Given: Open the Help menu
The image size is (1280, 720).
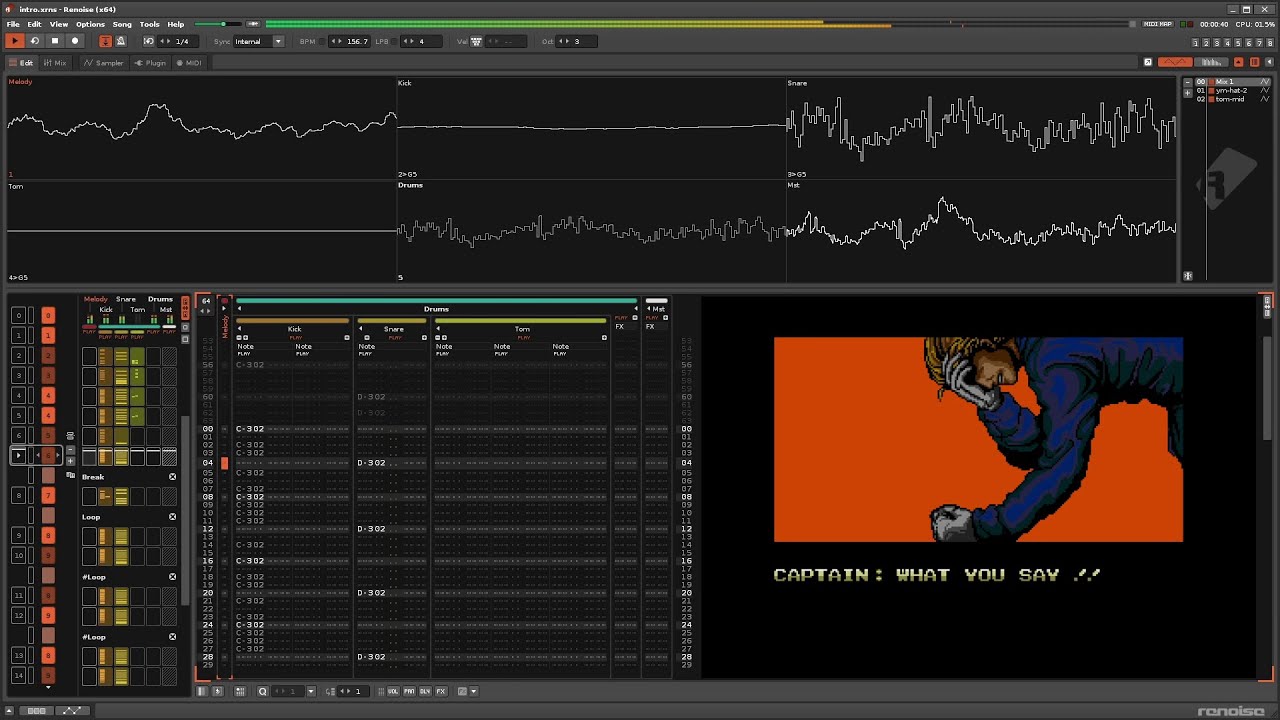Looking at the screenshot, I should point(175,24).
